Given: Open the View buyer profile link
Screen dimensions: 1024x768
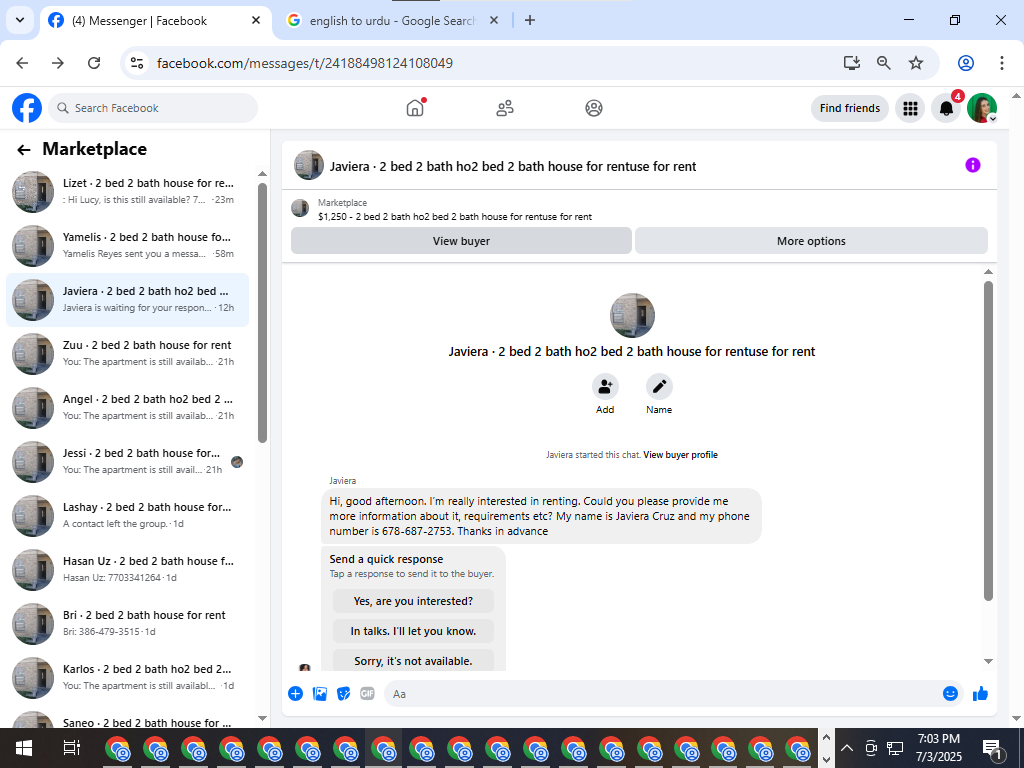Looking at the screenshot, I should (x=680, y=455).
